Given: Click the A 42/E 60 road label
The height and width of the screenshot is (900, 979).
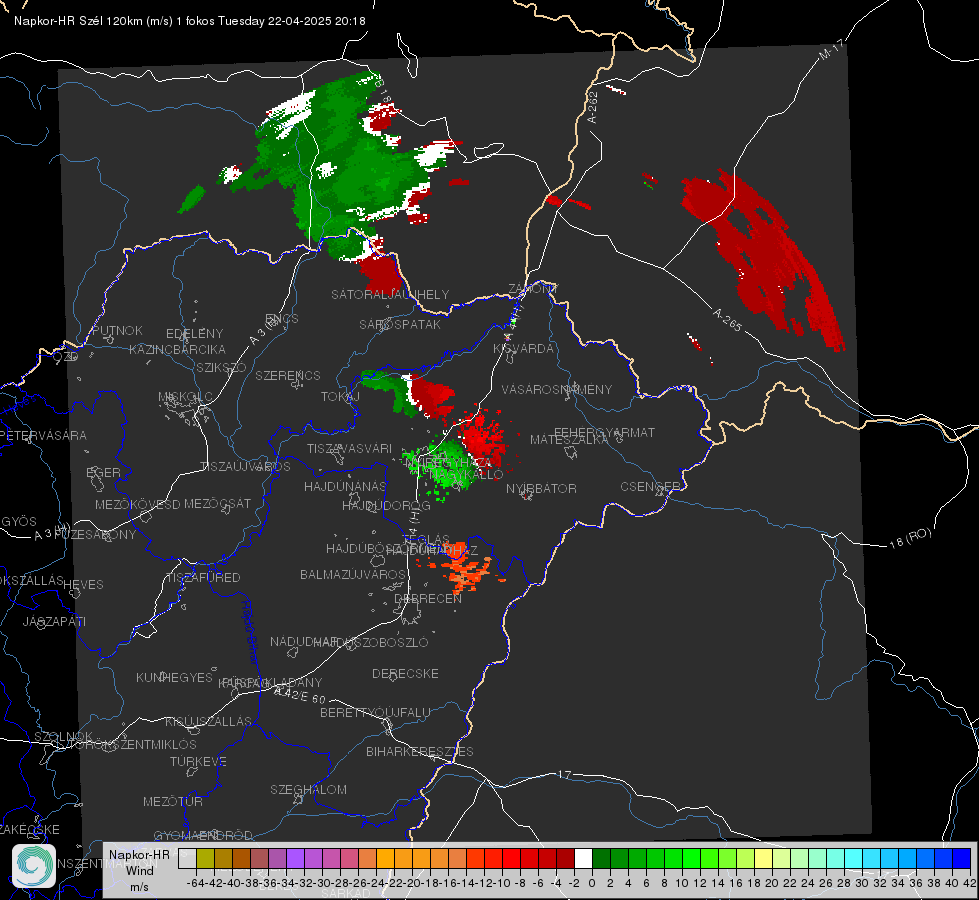Looking at the screenshot, I should tap(300, 695).
